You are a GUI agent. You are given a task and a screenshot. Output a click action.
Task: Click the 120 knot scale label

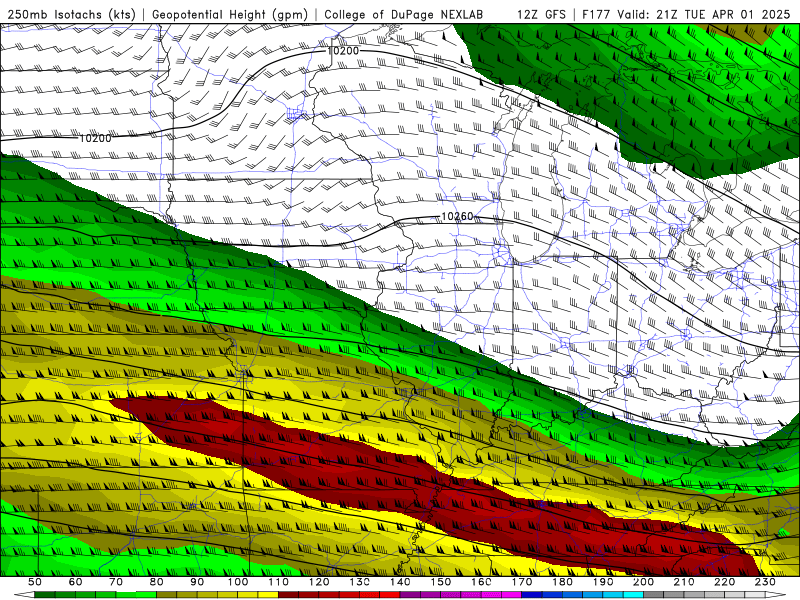pos(319,582)
